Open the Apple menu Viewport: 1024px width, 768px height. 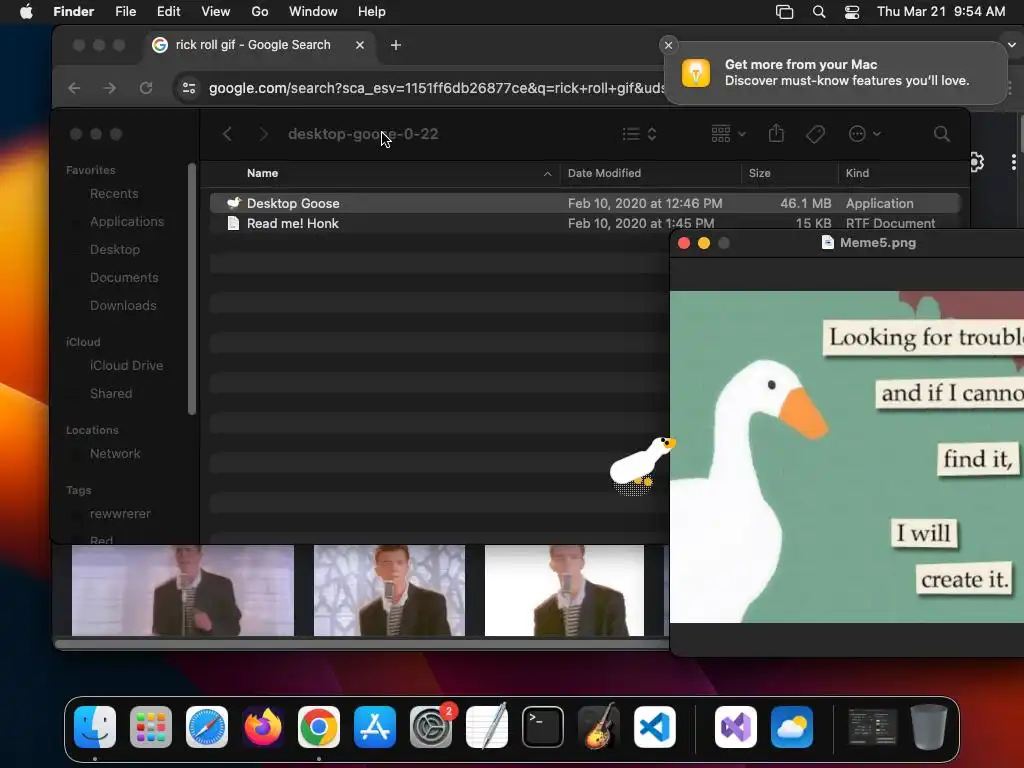pyautogui.click(x=26, y=12)
